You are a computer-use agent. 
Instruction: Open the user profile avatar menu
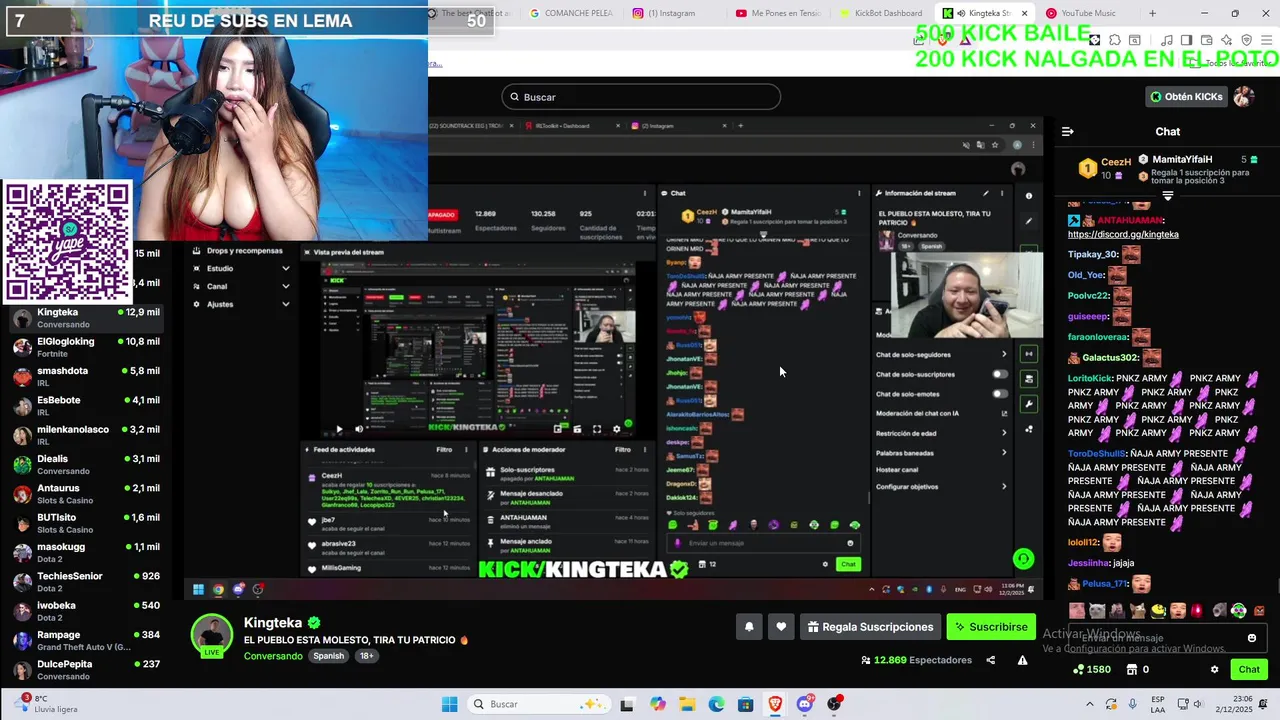1244,97
